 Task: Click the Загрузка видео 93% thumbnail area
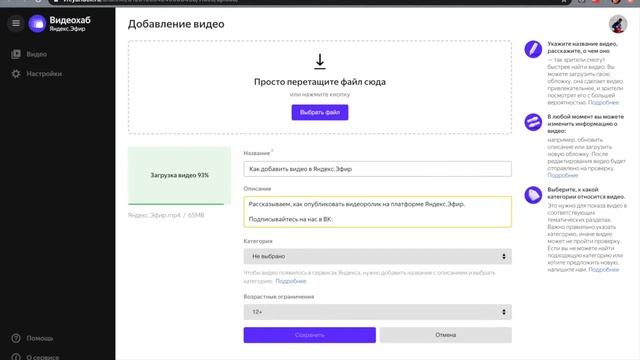[x=179, y=175]
